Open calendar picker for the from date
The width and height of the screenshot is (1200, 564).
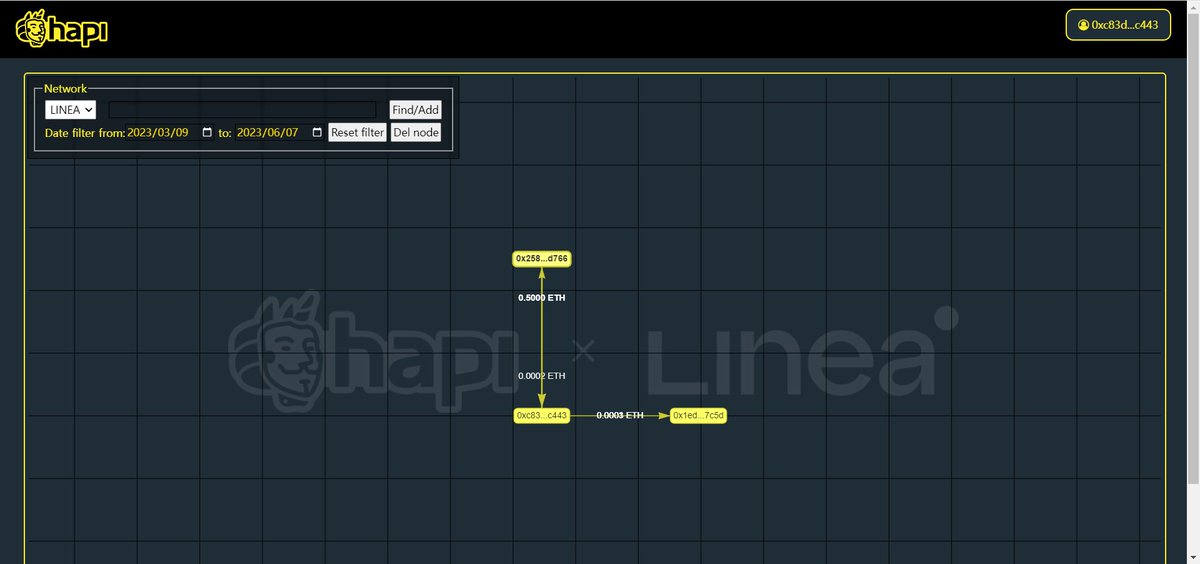pos(207,133)
